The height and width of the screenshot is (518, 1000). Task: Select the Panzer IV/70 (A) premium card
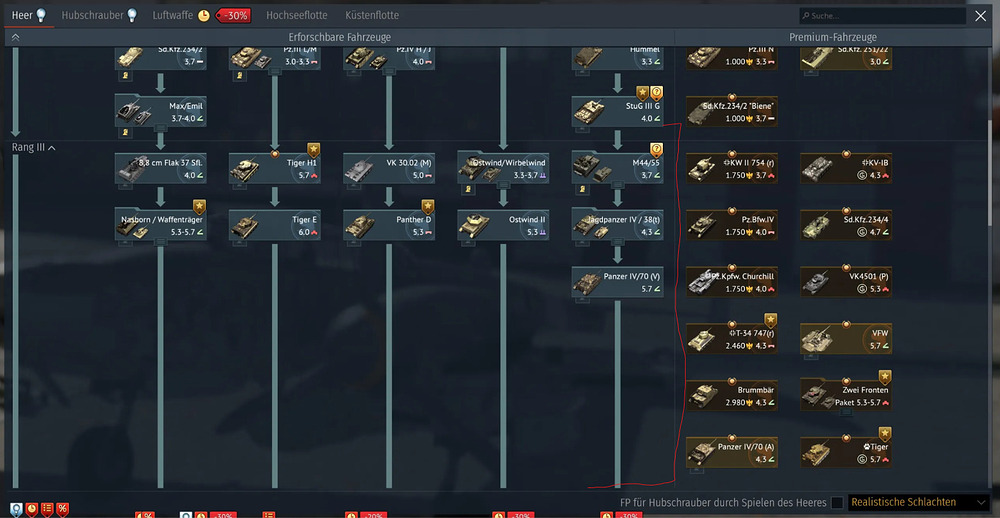tap(732, 452)
